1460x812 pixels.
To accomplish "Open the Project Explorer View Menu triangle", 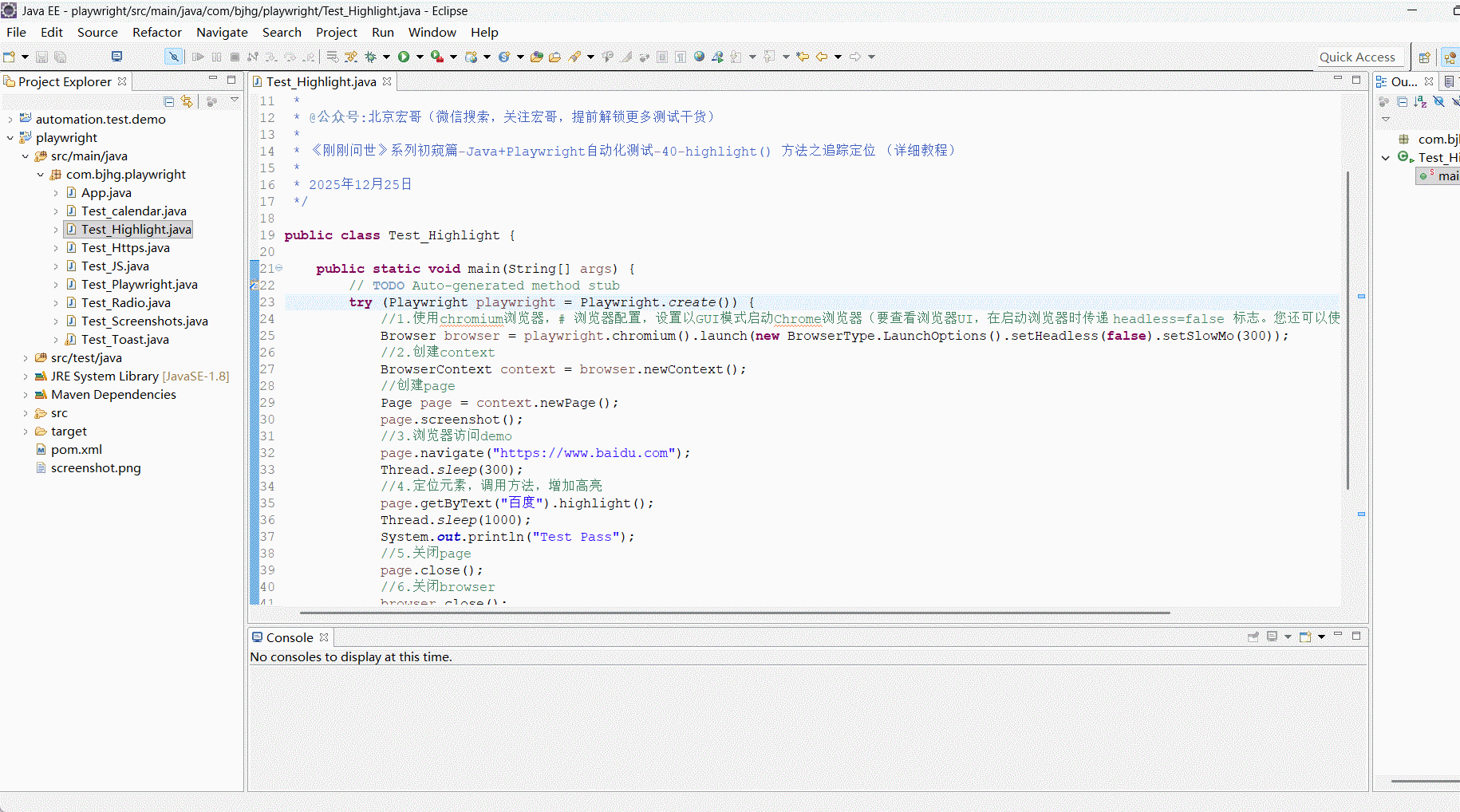I will pyautogui.click(x=235, y=100).
